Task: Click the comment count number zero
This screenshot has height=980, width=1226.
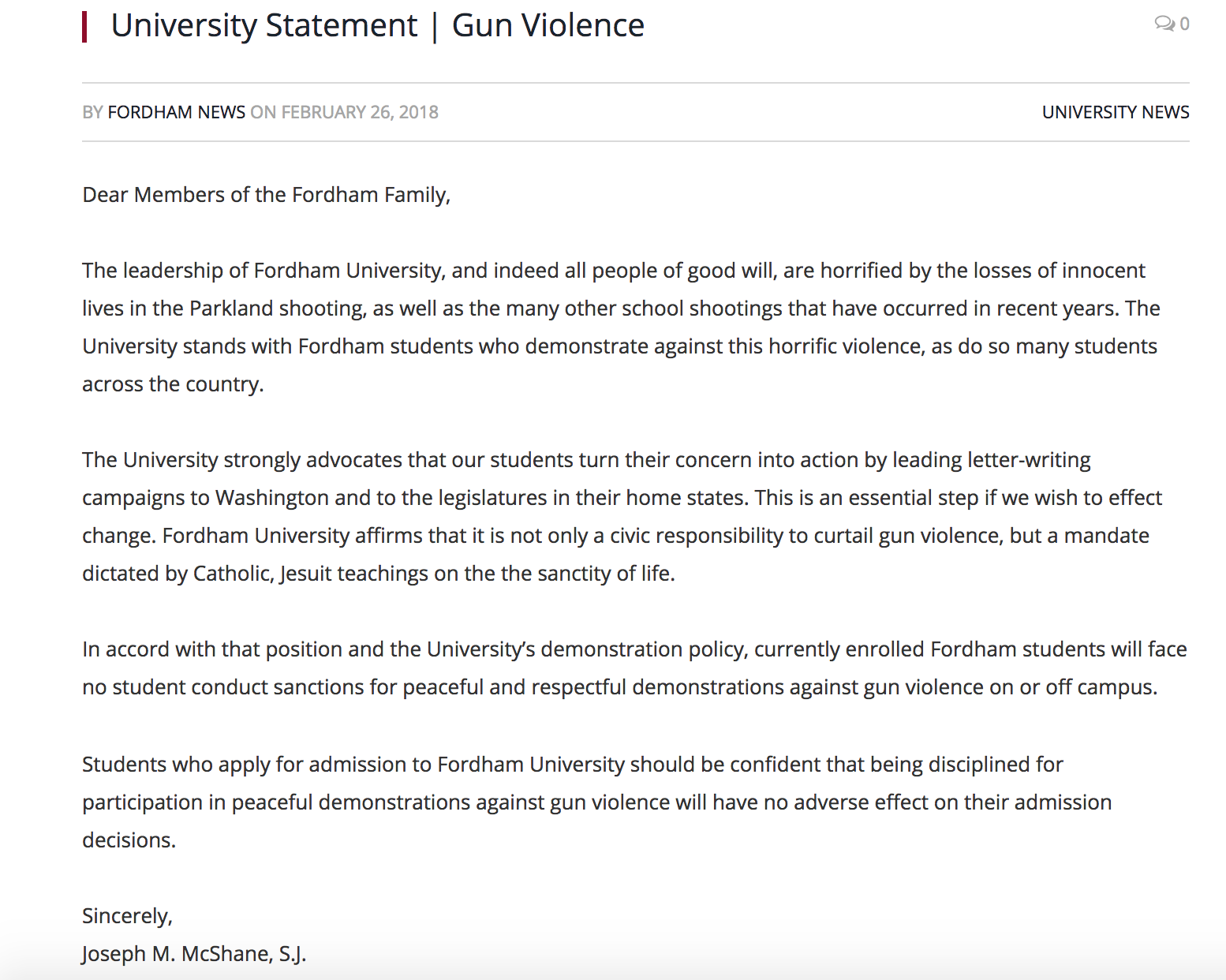Action: [x=1184, y=24]
